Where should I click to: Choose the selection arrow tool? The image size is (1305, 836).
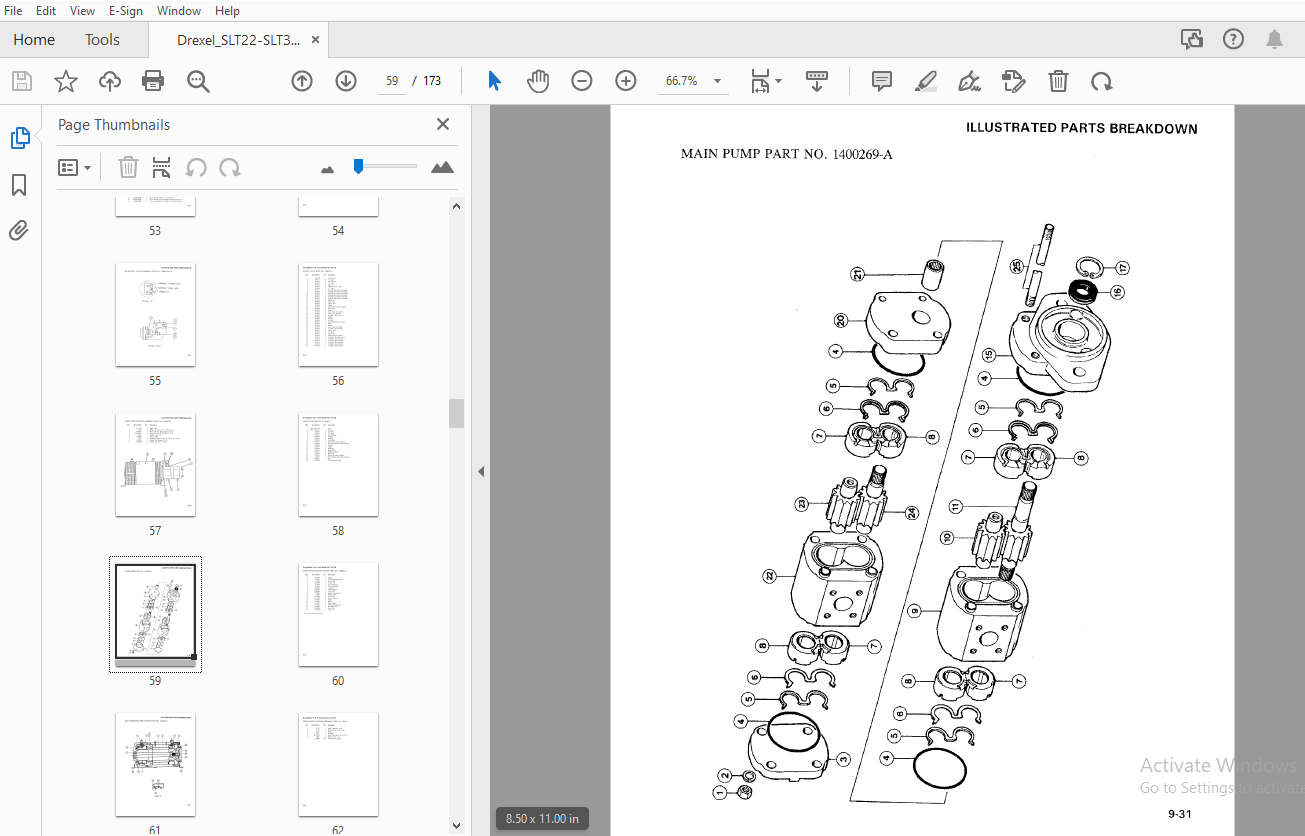click(494, 81)
